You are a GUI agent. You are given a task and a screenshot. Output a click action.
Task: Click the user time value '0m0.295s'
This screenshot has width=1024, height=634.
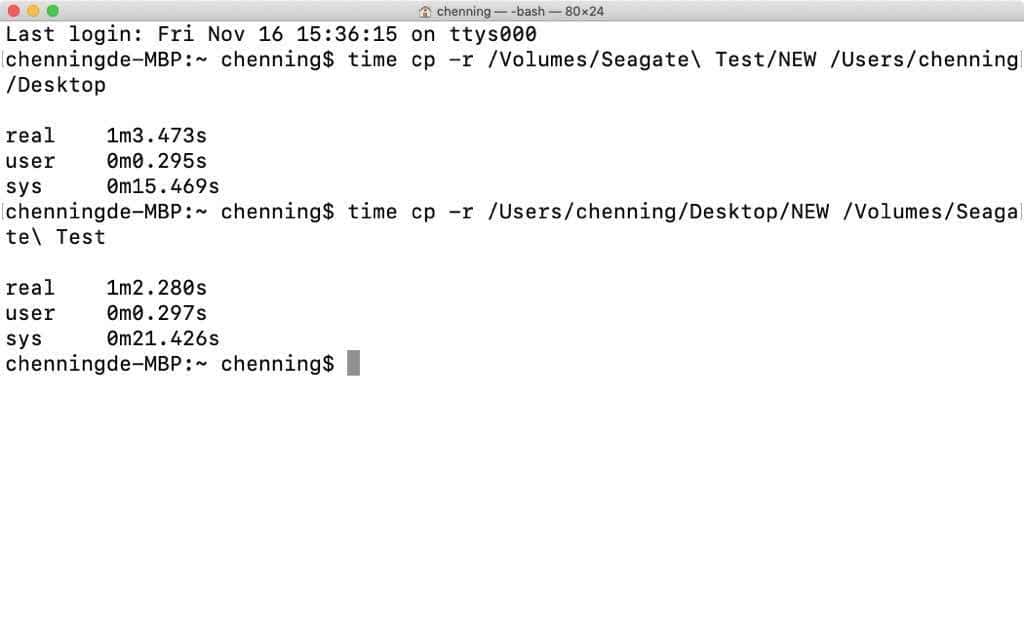pyautogui.click(x=156, y=161)
